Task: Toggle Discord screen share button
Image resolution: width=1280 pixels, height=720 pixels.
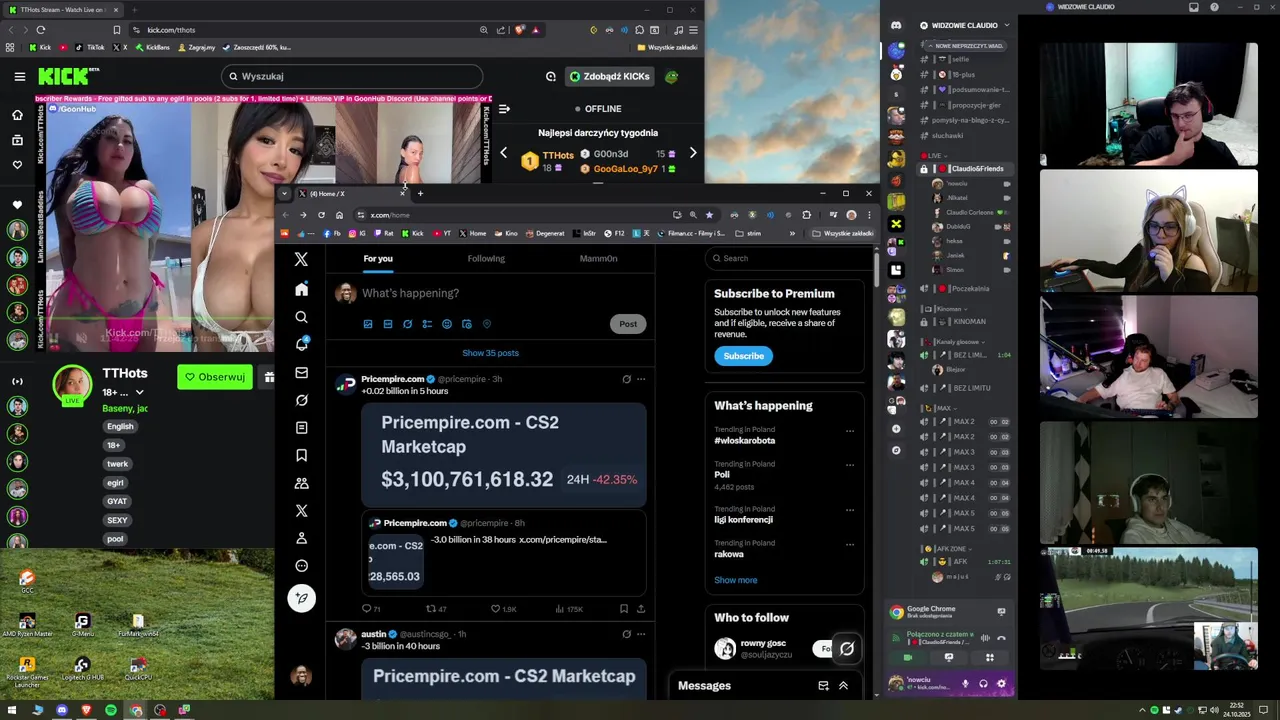Action: click(x=949, y=657)
